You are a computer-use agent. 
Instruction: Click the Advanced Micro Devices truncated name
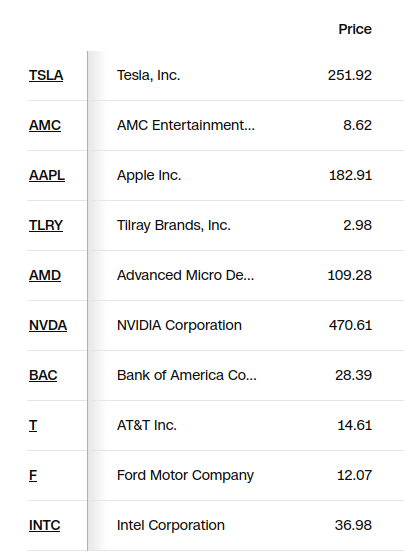click(x=185, y=275)
